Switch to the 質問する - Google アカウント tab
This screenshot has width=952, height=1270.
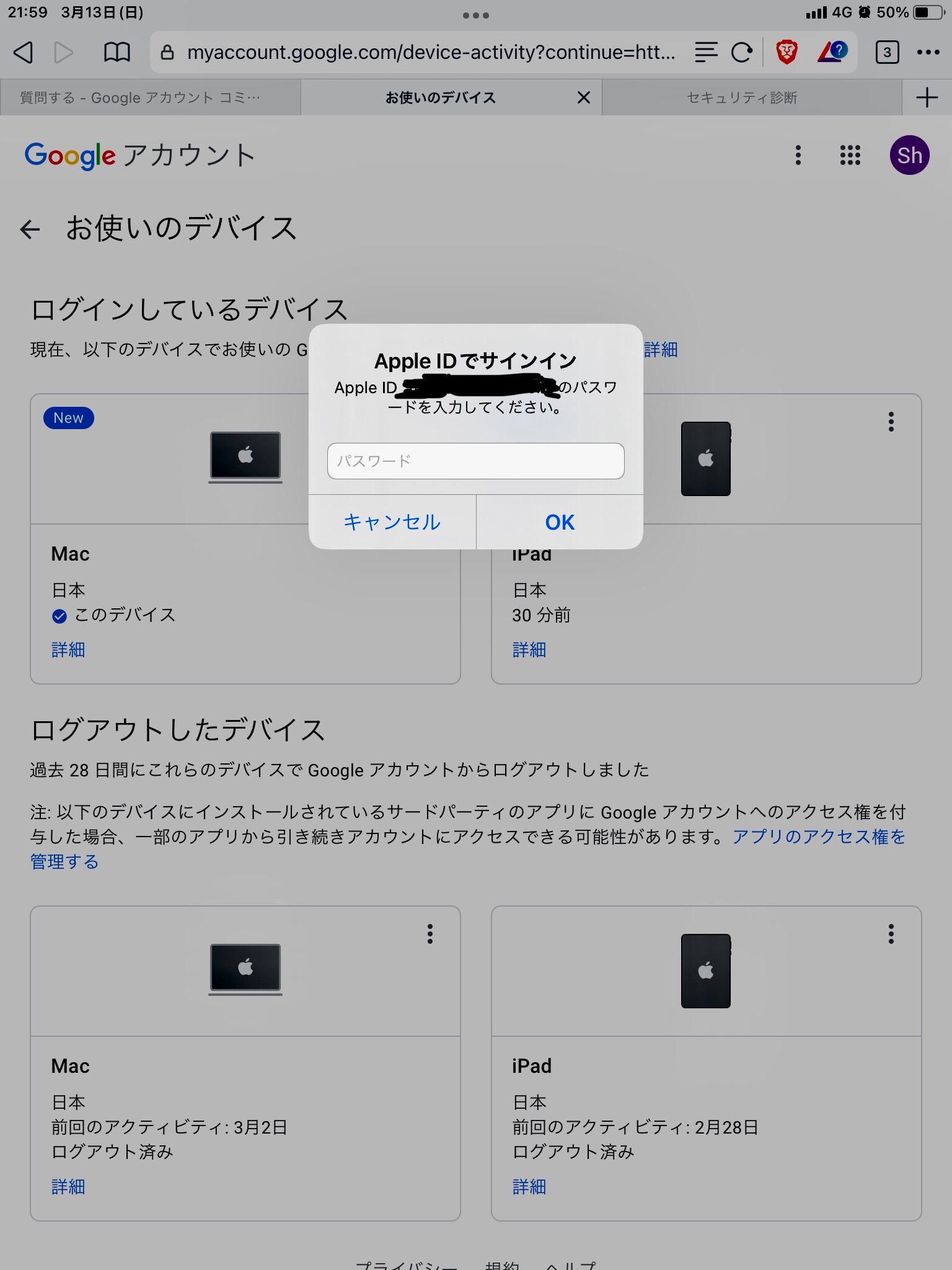pos(151,97)
